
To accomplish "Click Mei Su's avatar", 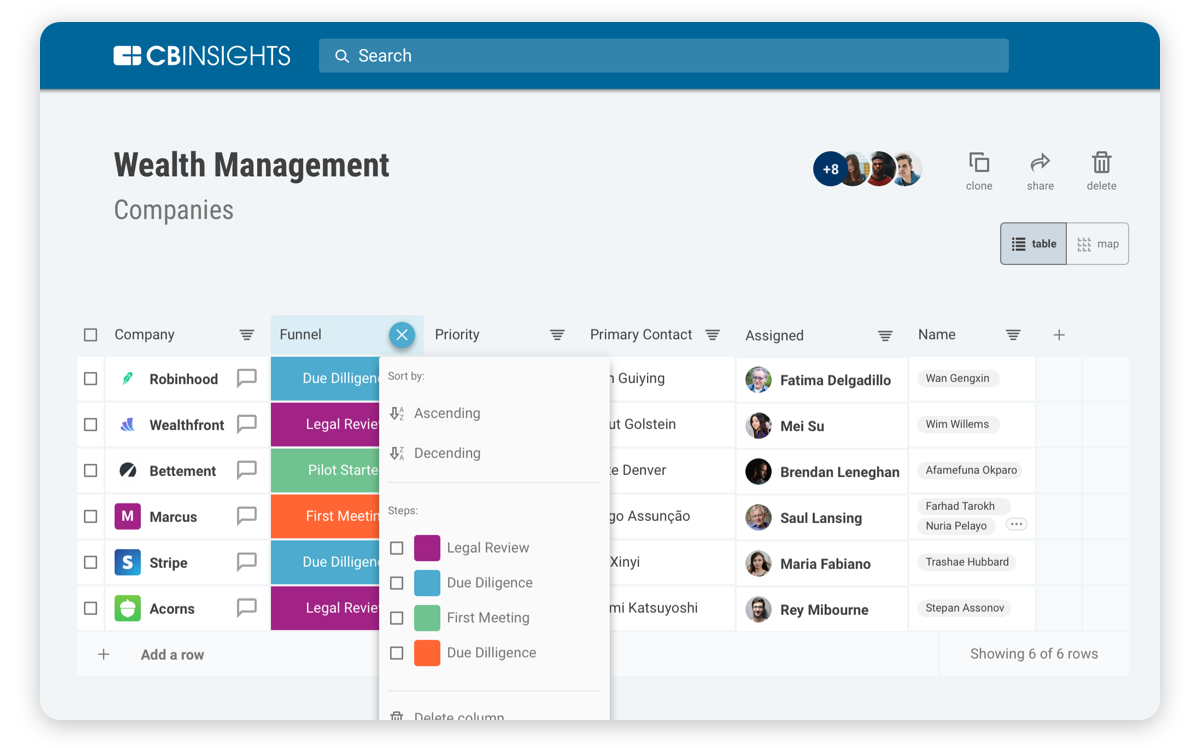I will [758, 426].
